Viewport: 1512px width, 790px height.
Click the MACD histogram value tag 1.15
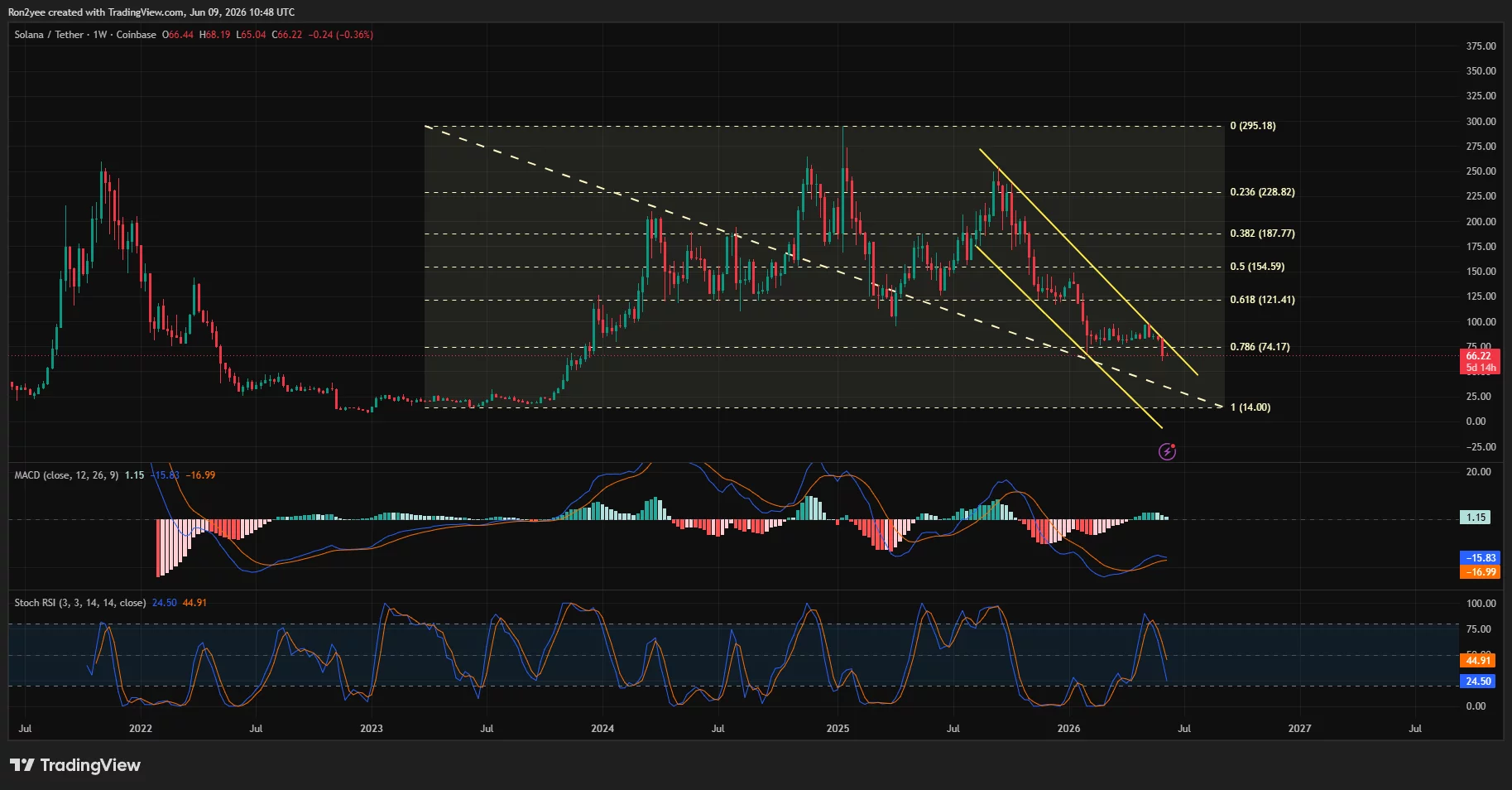click(x=1476, y=518)
